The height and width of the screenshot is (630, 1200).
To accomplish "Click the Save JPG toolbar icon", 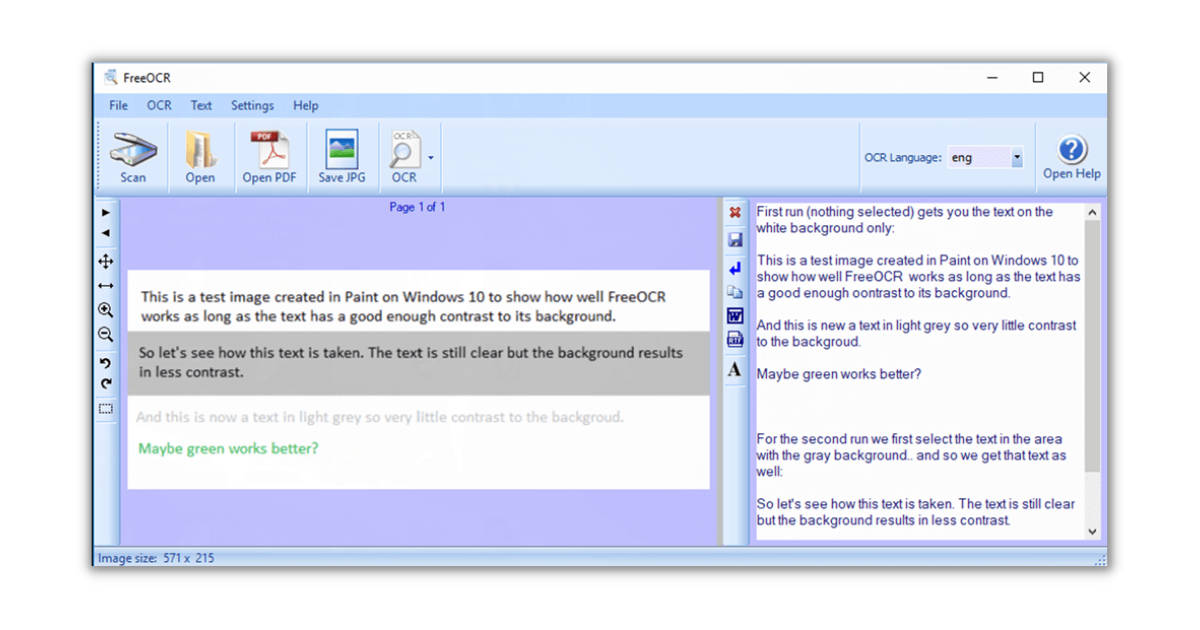I will pos(342,157).
